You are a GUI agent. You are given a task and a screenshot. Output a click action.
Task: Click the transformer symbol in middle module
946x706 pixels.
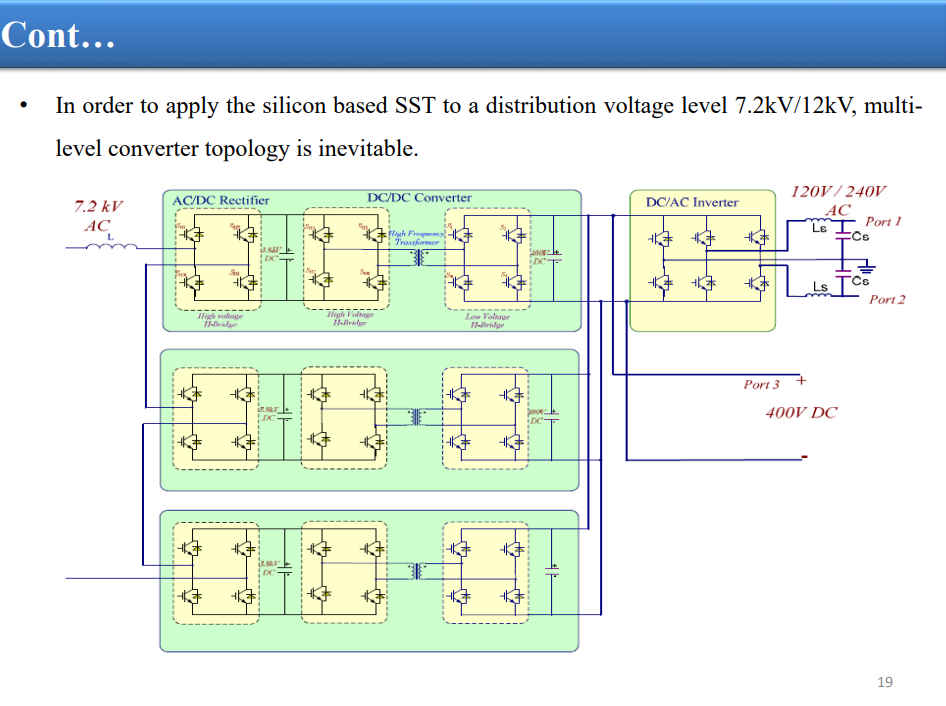(x=416, y=416)
